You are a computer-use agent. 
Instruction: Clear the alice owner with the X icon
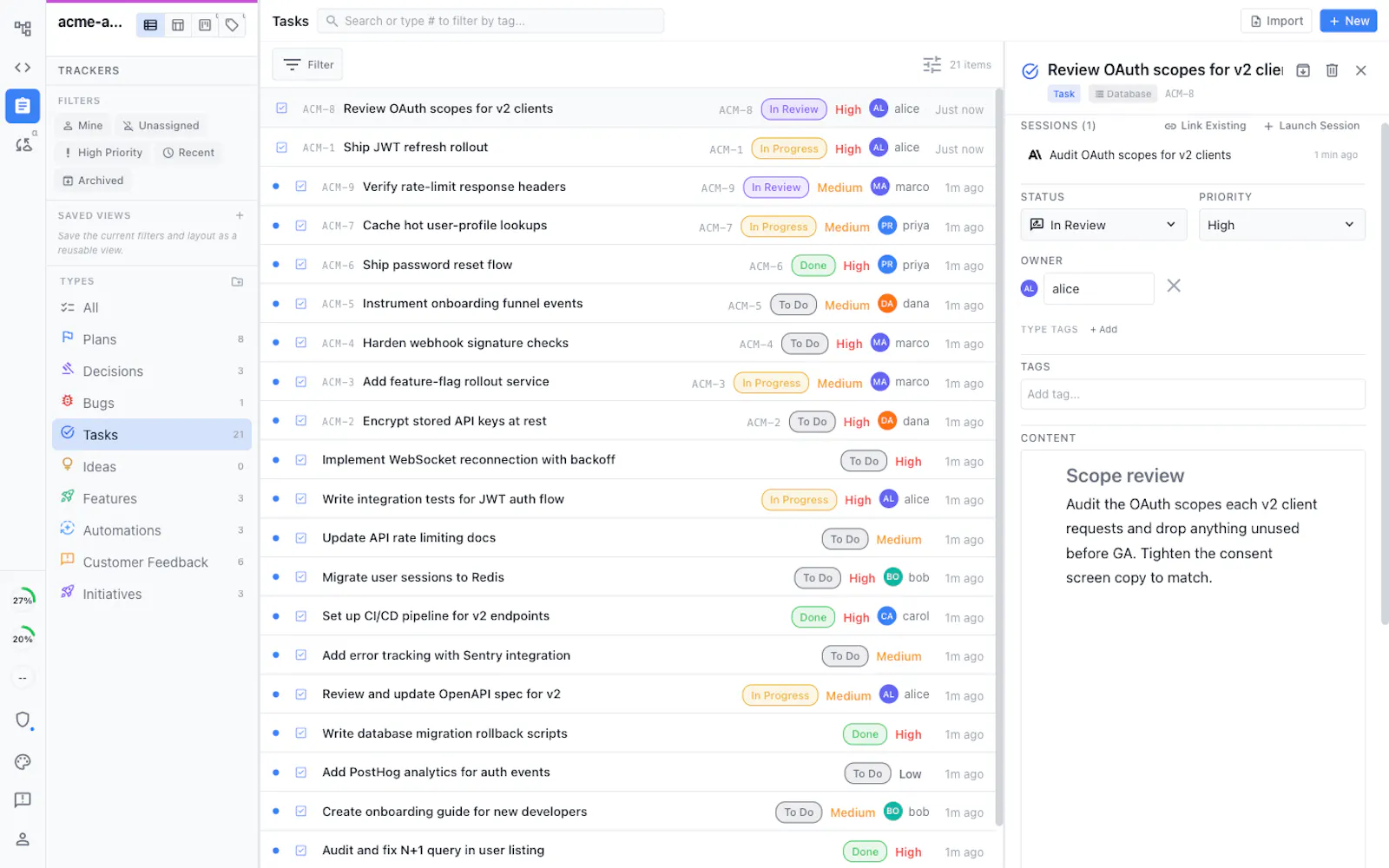coord(1174,286)
